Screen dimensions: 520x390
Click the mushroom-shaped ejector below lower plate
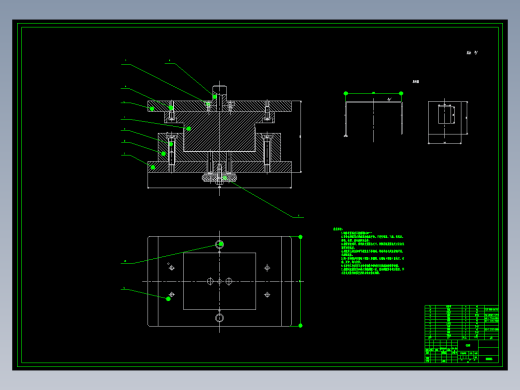[219, 178]
